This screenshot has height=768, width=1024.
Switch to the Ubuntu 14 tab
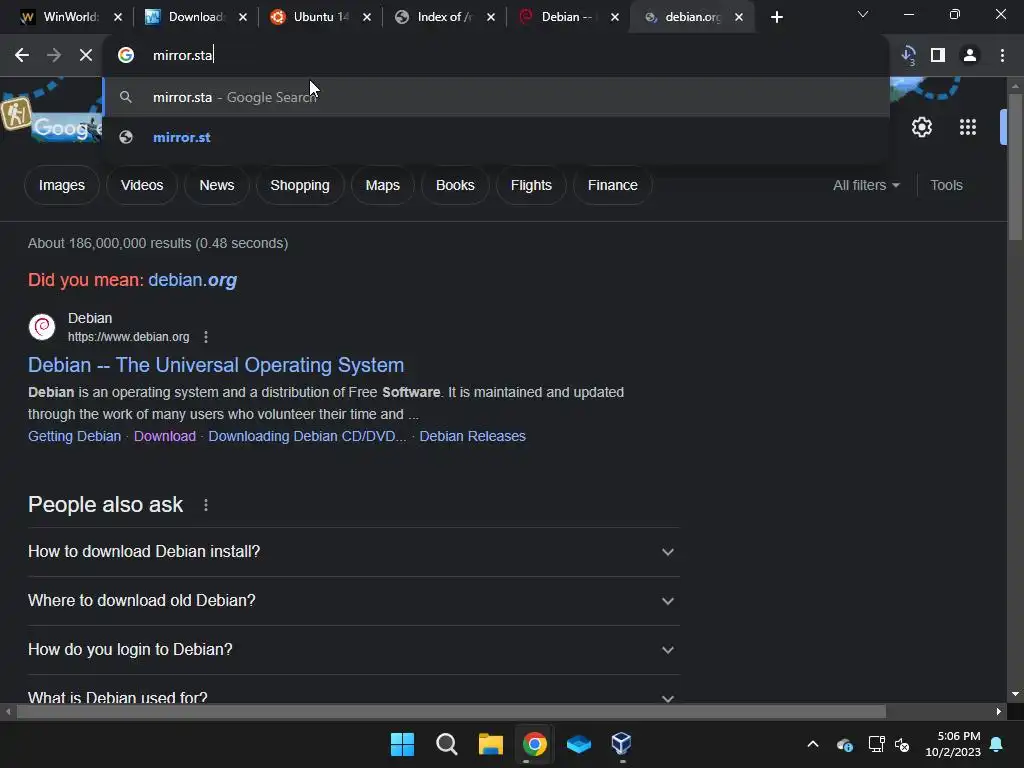(x=312, y=17)
